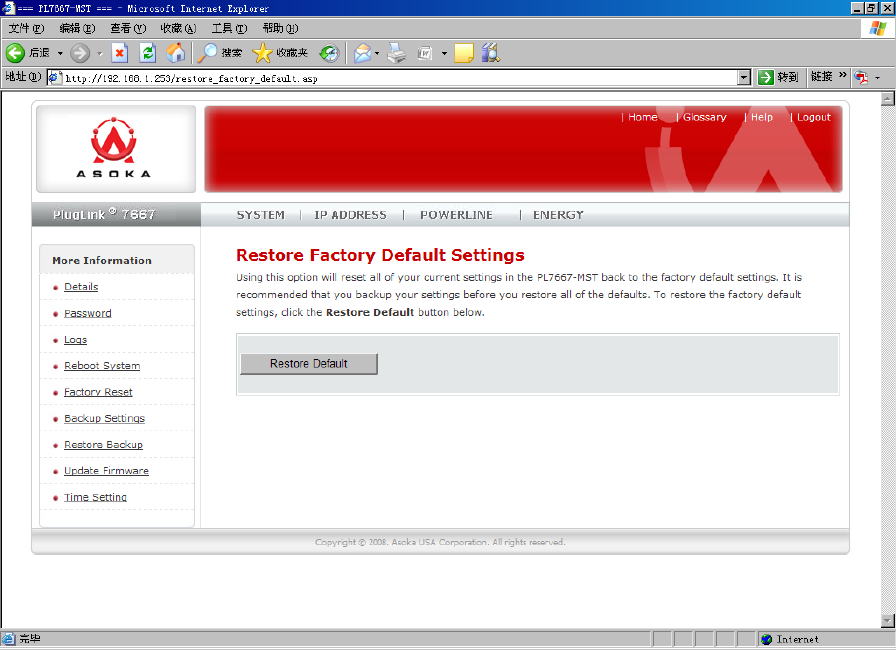Click the Edit with Word icon
The width and height of the screenshot is (896, 650).
425,53
